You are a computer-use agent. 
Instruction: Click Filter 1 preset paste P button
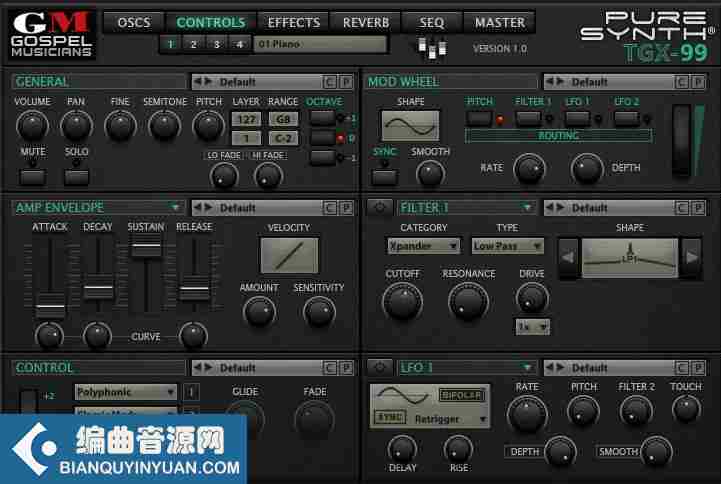[698, 208]
